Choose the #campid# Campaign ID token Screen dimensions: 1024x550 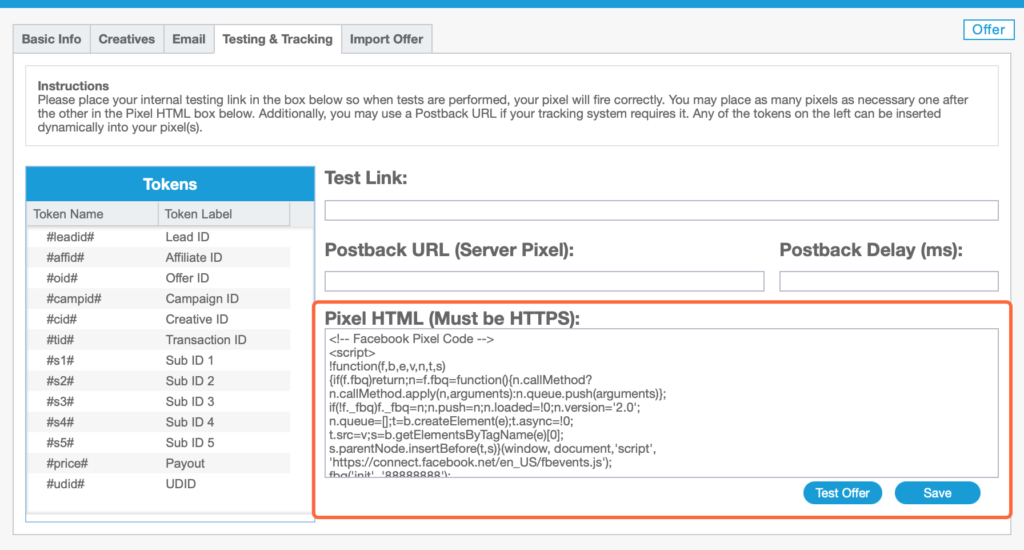(160, 299)
